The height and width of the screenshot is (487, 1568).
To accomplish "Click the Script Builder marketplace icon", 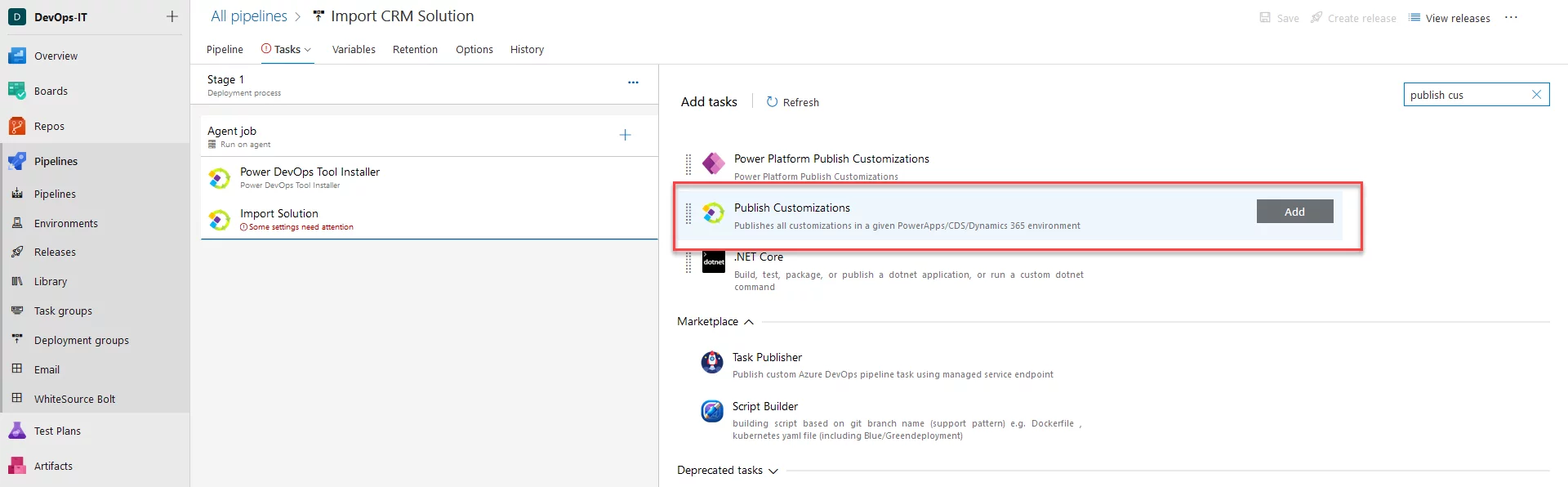I will (712, 411).
